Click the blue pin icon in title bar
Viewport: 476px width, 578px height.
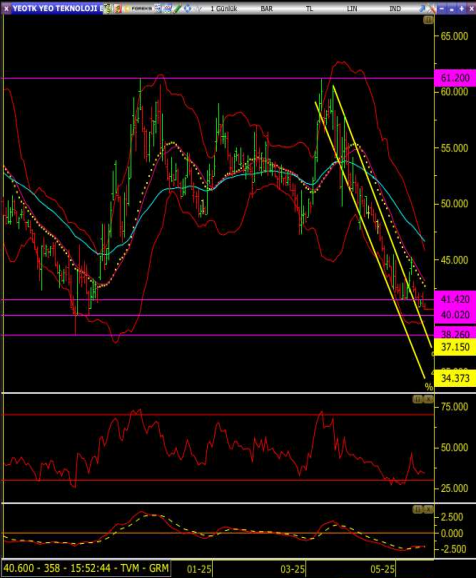[423, 8]
